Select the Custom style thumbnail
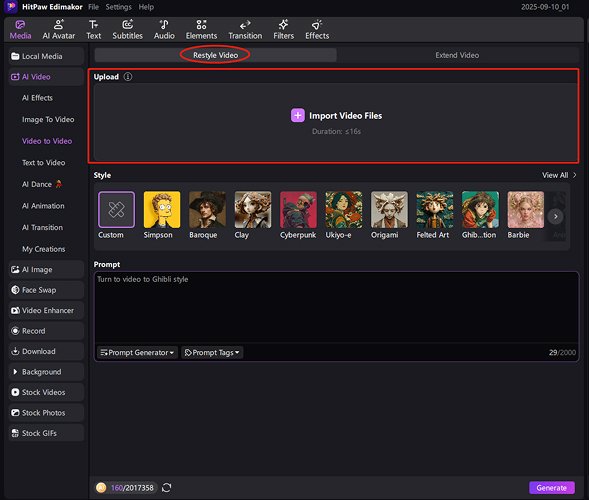This screenshot has height=500, width=589. point(116,210)
